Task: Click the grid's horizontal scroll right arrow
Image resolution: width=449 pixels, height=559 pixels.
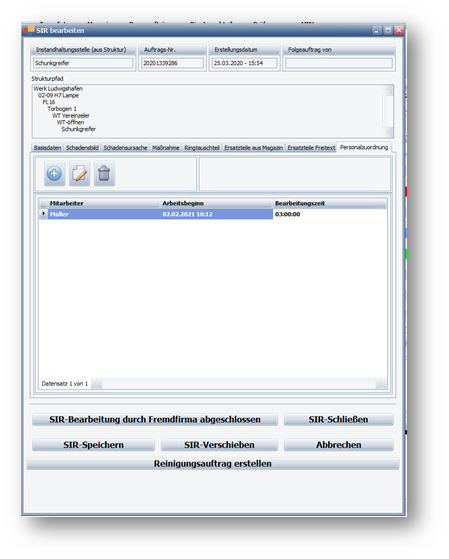Action: pyautogui.click(x=381, y=384)
